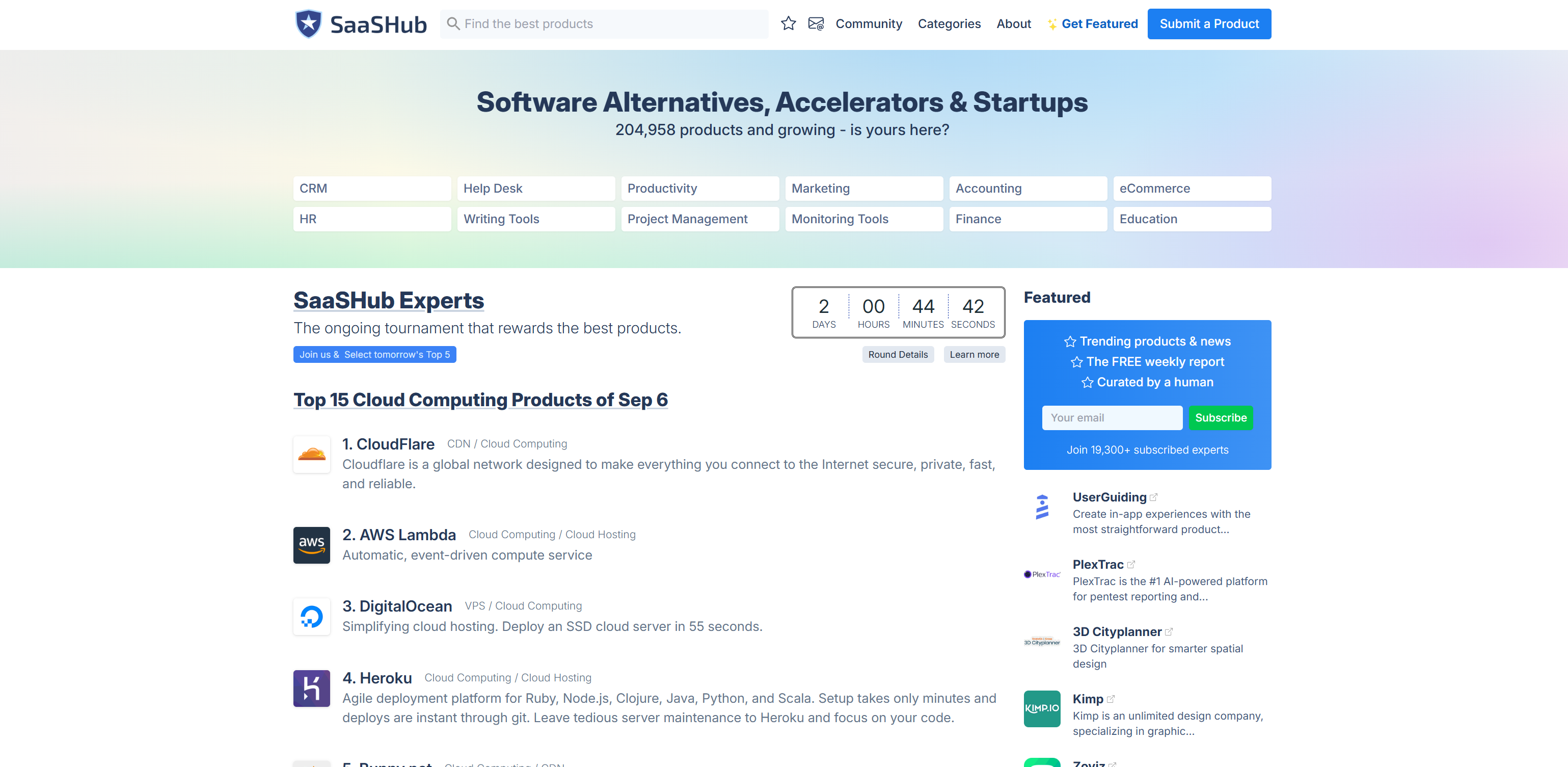Click Join us & Select tomorrow's Top 5
This screenshot has width=1568, height=767.
(374, 354)
